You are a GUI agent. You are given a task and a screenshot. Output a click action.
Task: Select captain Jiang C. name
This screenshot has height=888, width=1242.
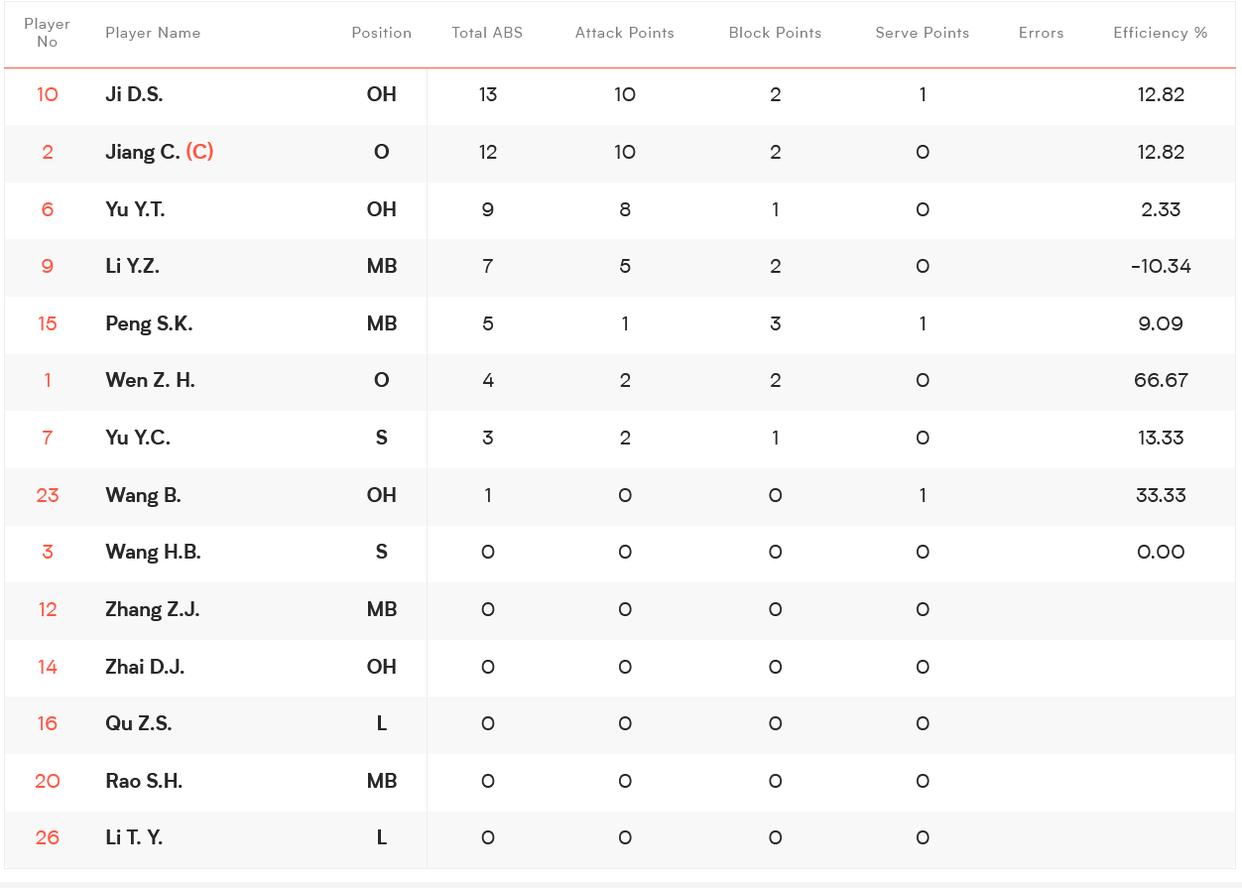pyautogui.click(x=142, y=152)
